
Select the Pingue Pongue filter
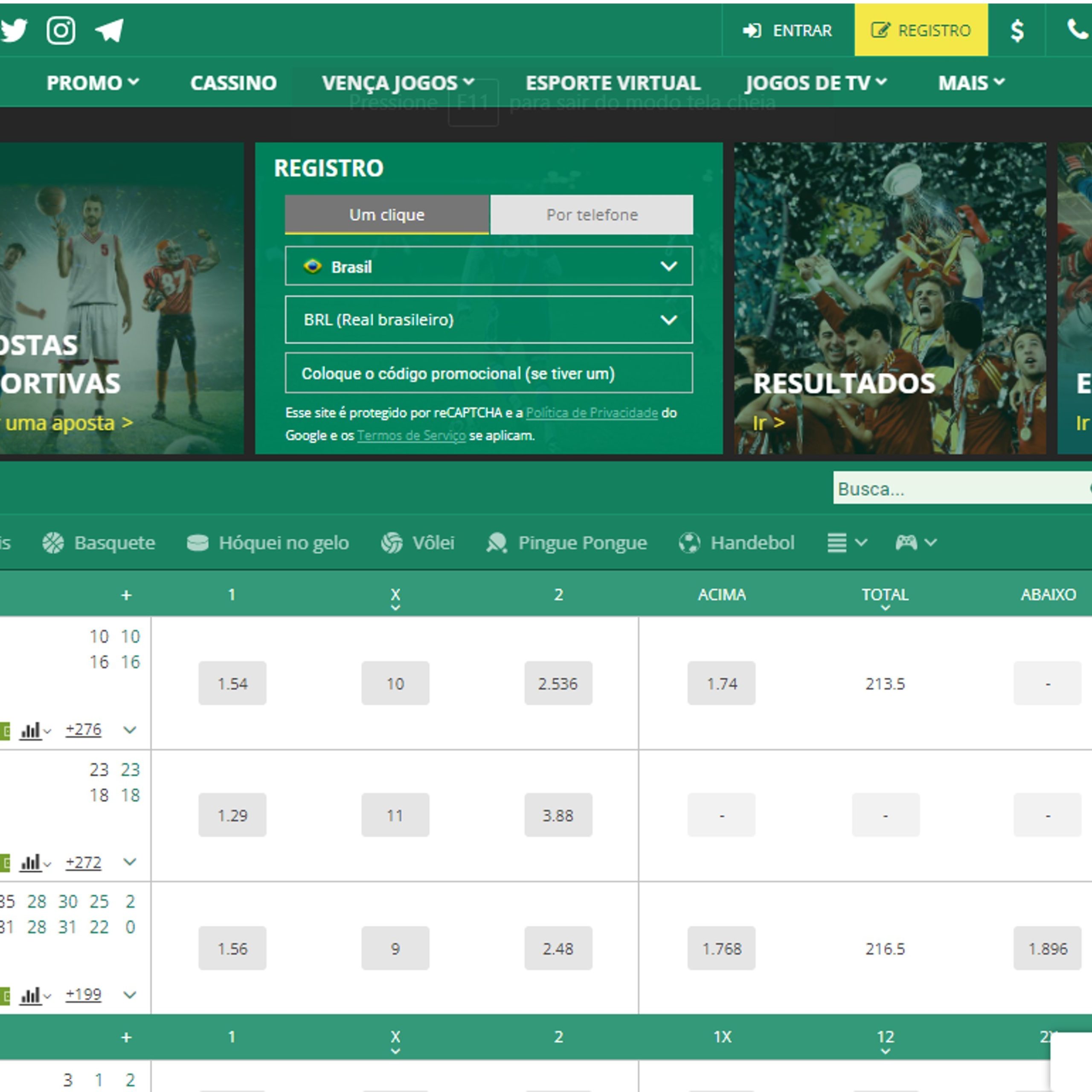pyautogui.click(x=566, y=543)
